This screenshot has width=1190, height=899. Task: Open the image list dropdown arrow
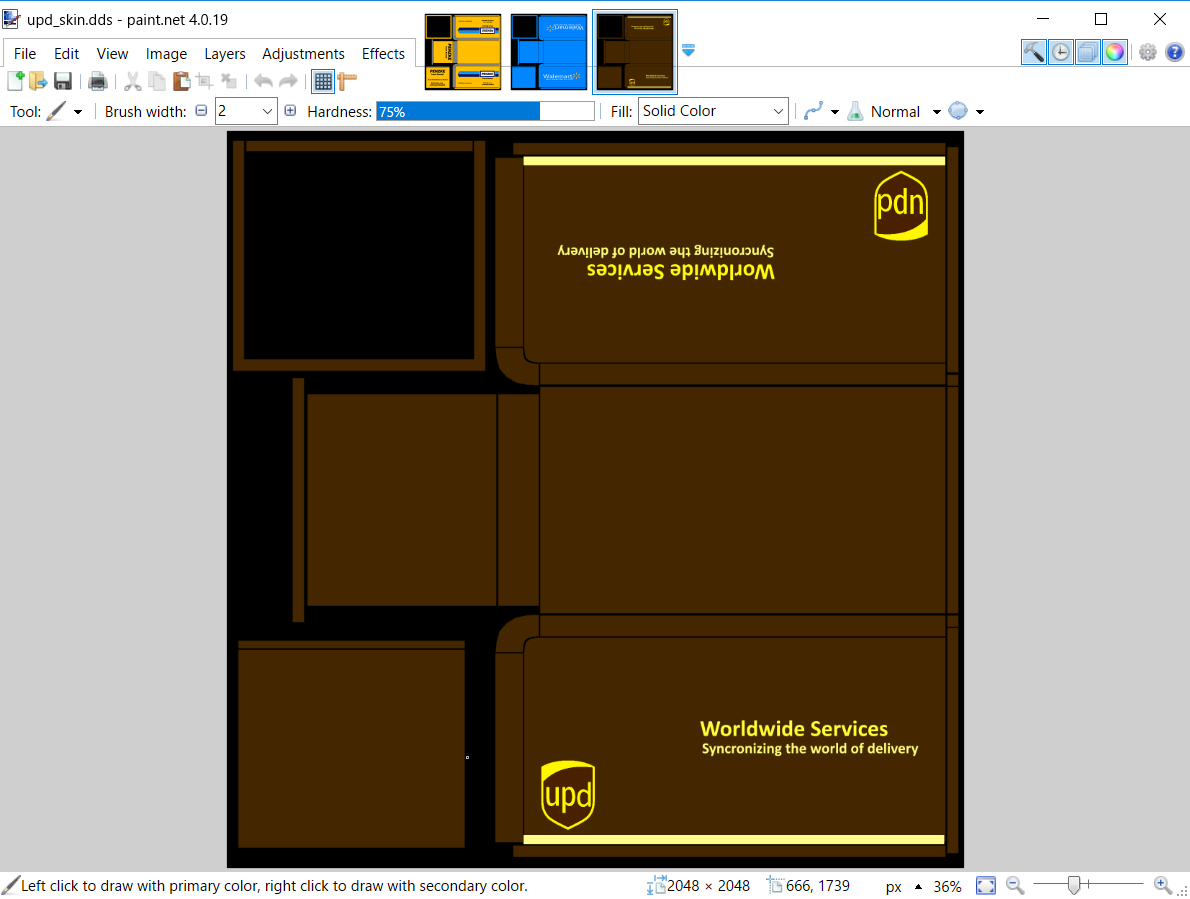tap(688, 50)
